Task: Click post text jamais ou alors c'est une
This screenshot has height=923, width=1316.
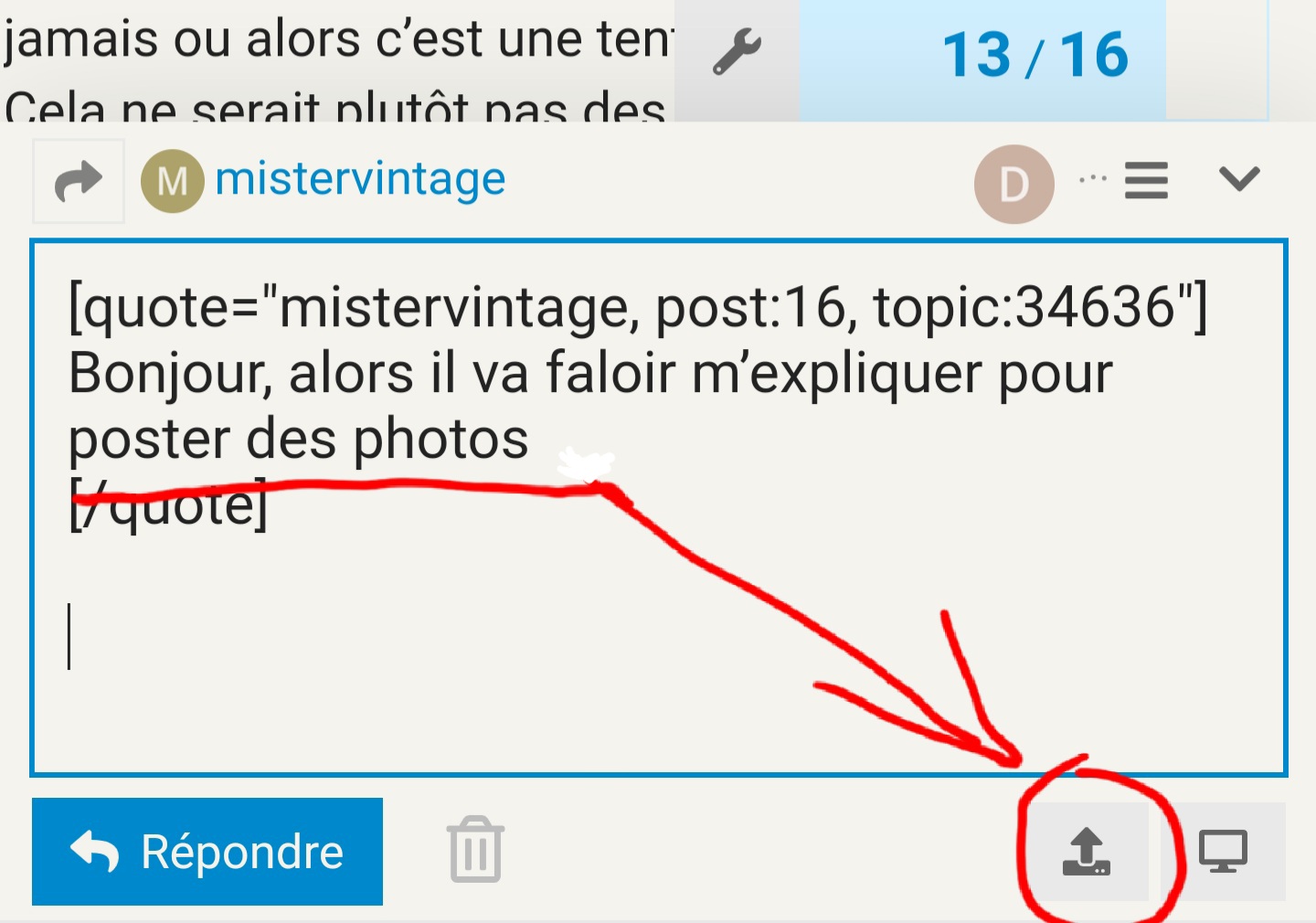Action: pyautogui.click(x=338, y=40)
